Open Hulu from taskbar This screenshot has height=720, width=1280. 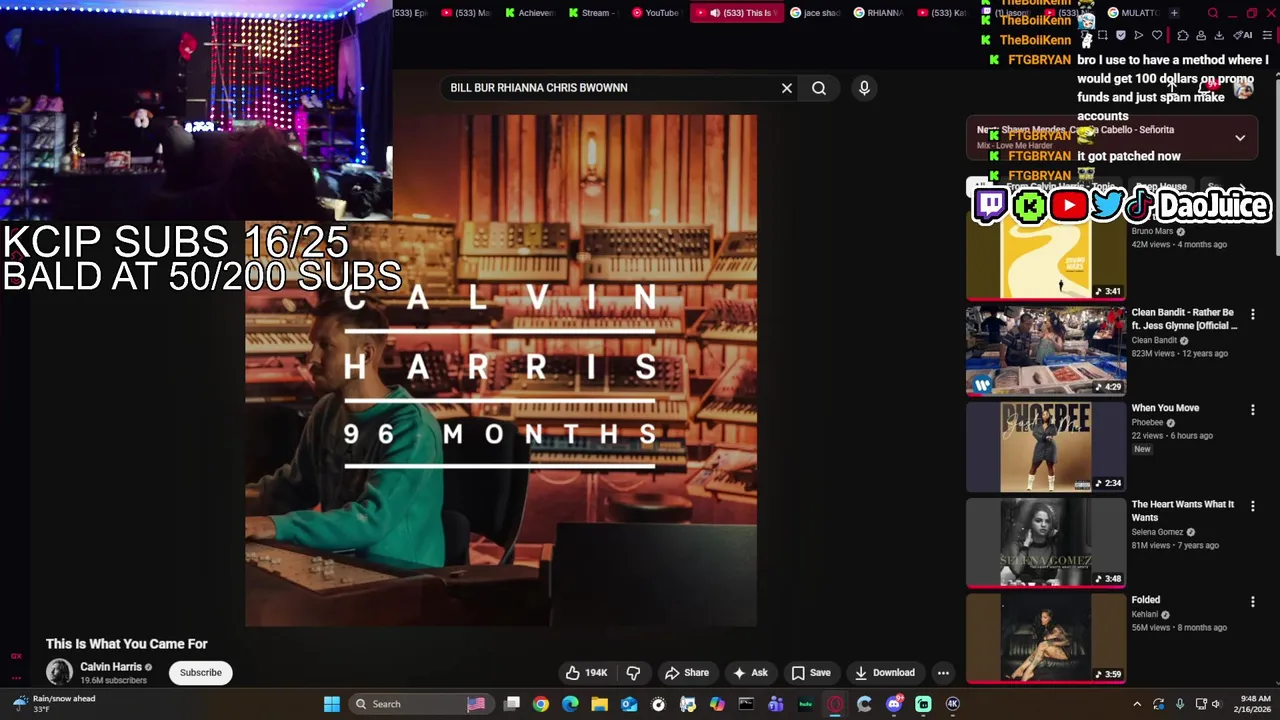(805, 704)
